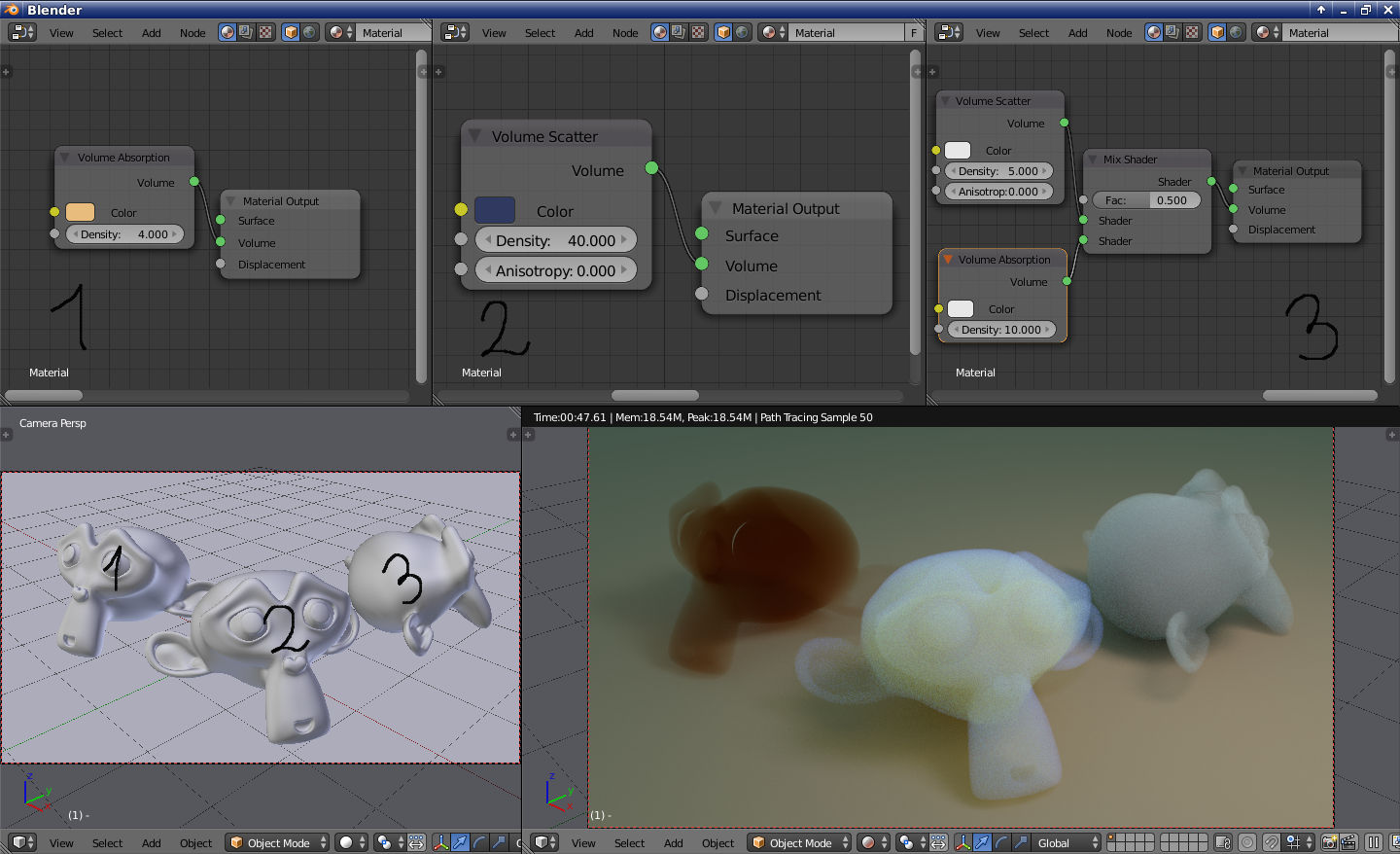1400x854 pixels.
Task: Open editor type selector in right node editor
Action: (x=949, y=32)
